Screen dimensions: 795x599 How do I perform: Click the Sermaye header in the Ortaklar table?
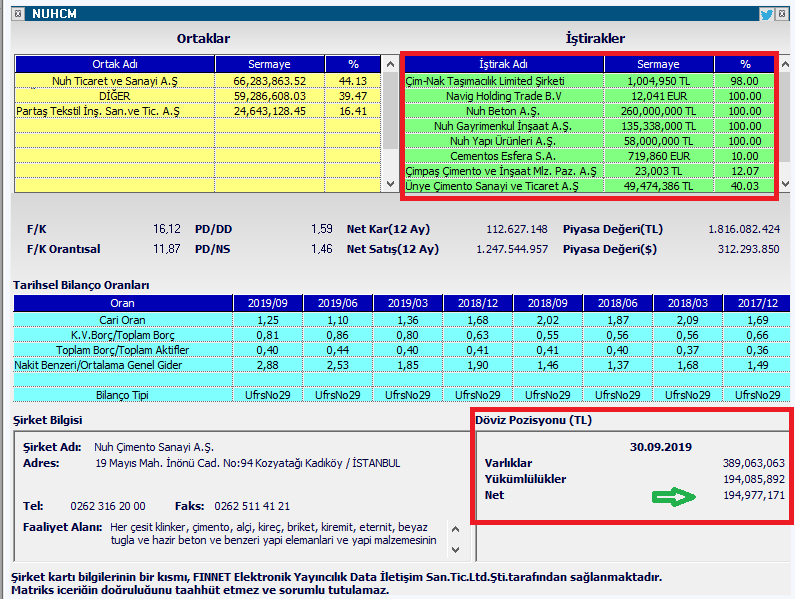(269, 64)
